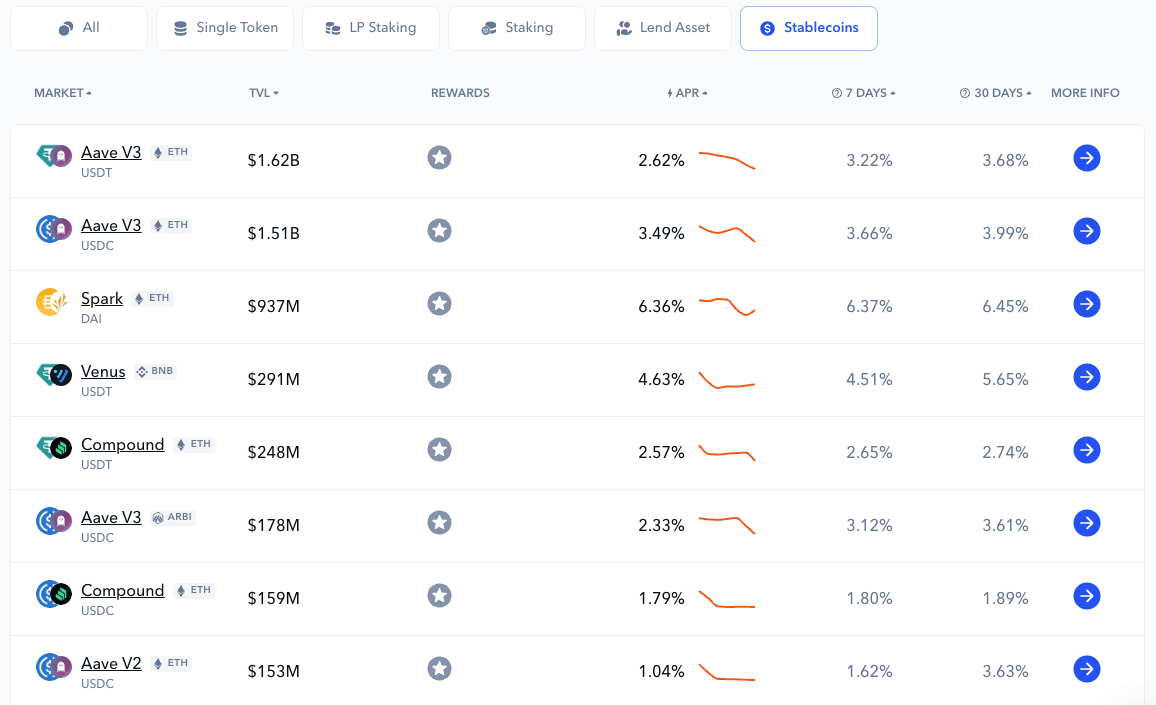Favorite the Aave V2 USDC market star
Screen dimensions: 1156x705
coord(439,669)
